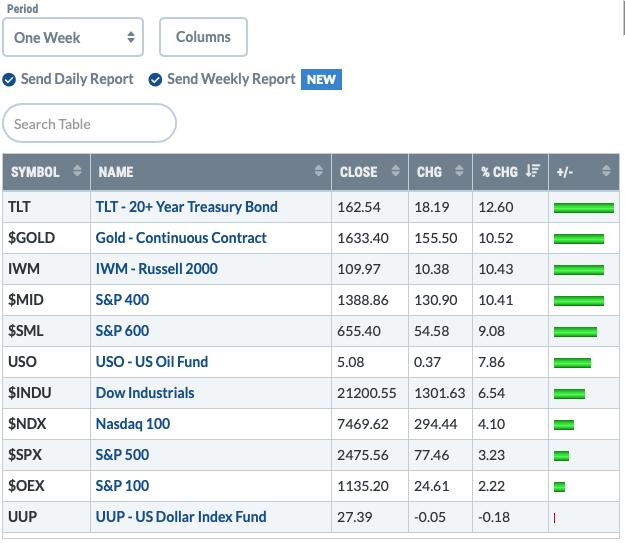The width and height of the screenshot is (625, 543).
Task: Click the close value 2475.56
Action: (363, 455)
